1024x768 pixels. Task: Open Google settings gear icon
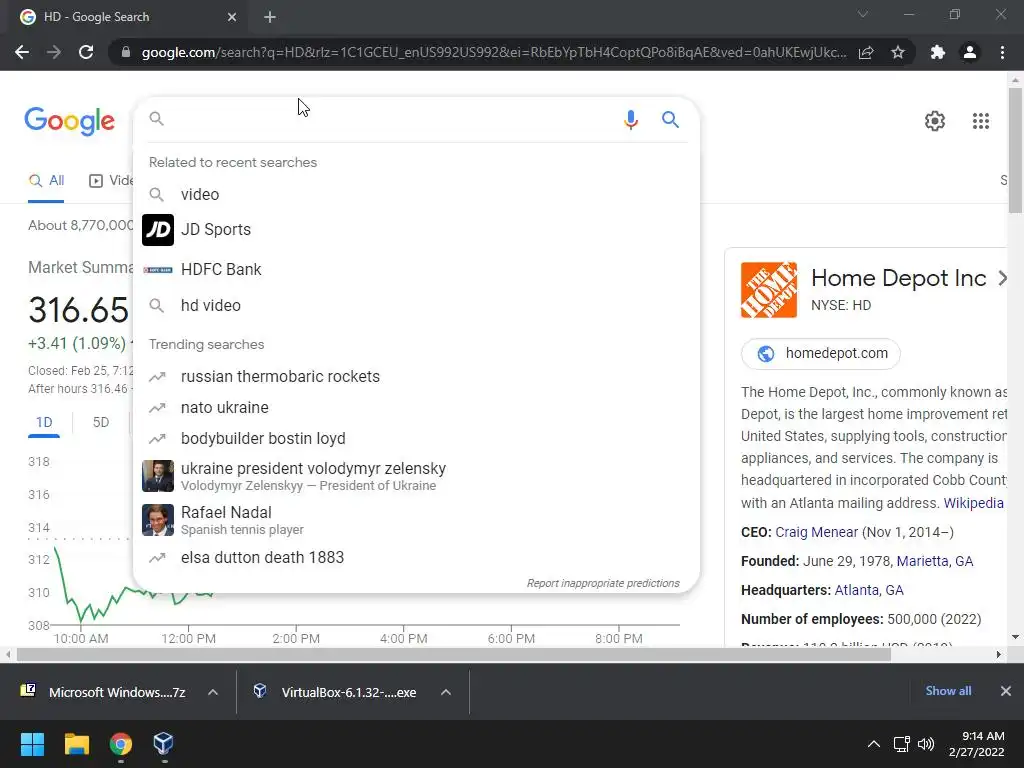pyautogui.click(x=935, y=121)
